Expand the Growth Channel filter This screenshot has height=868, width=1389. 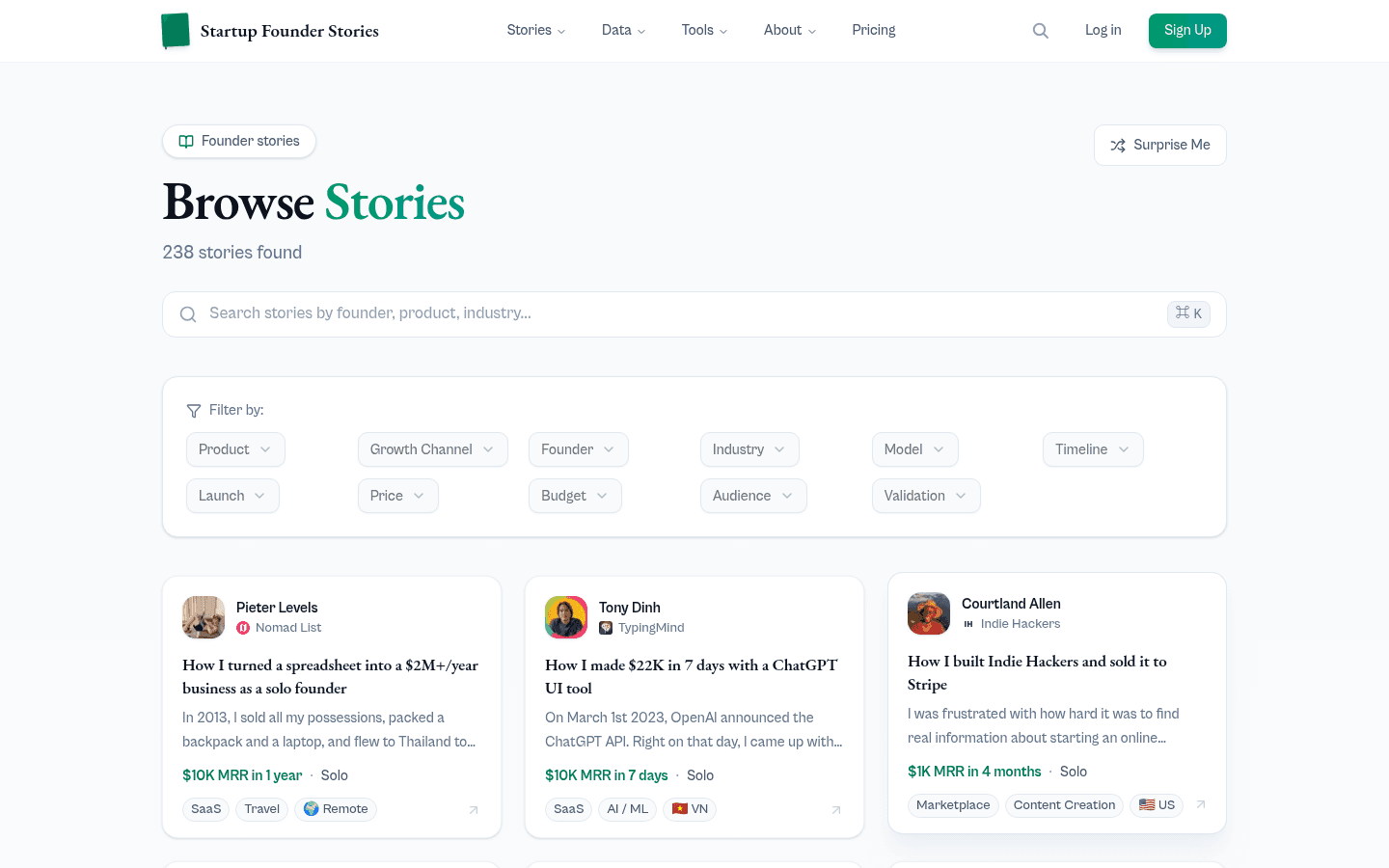(432, 449)
